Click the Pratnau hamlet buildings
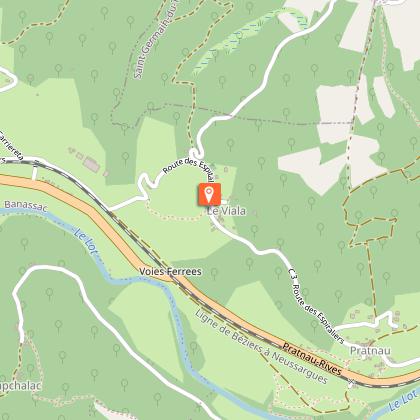This screenshot has width=420, height=420. click(x=368, y=343)
